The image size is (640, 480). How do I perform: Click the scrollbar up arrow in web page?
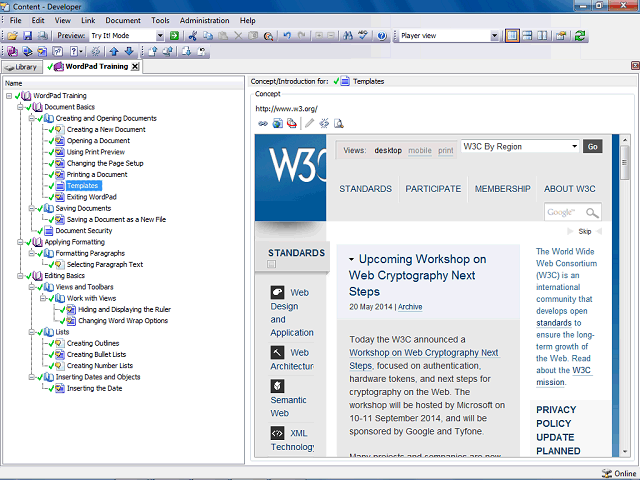tap(624, 140)
